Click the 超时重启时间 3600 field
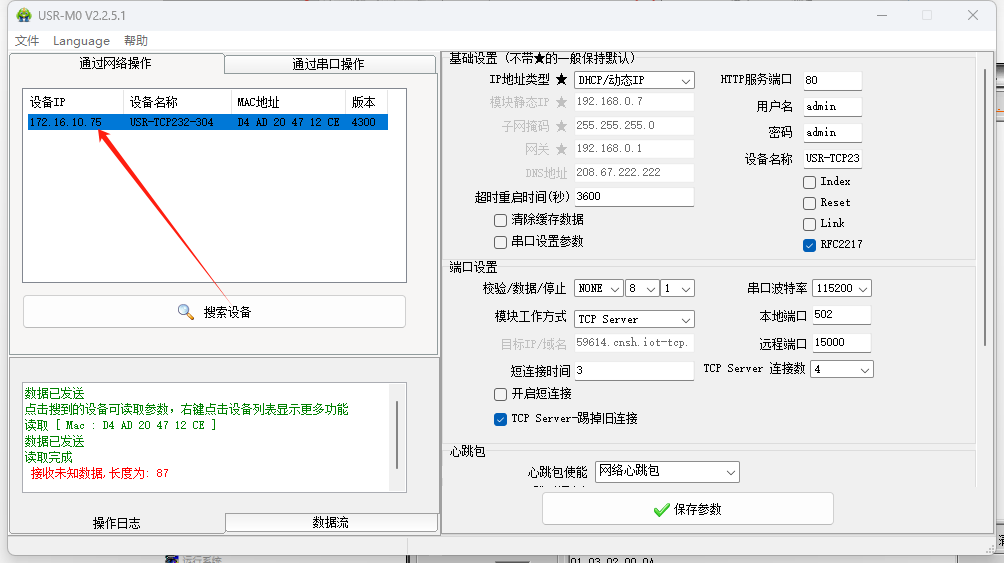1004x563 pixels. click(x=634, y=197)
